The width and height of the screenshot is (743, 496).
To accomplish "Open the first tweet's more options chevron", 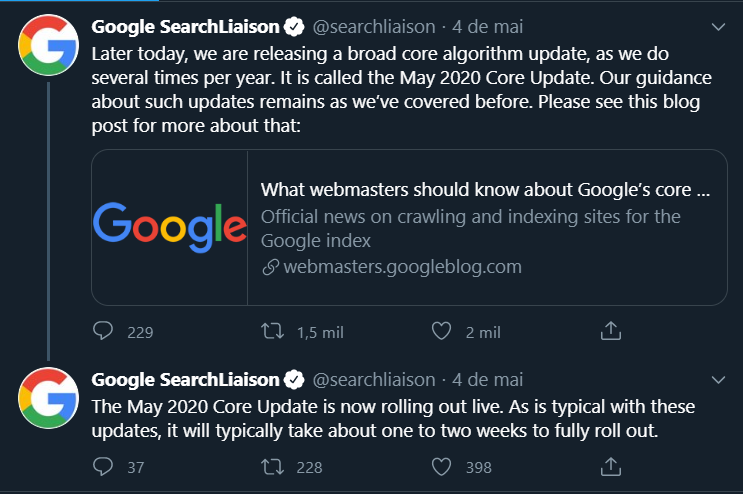I will 717,26.
